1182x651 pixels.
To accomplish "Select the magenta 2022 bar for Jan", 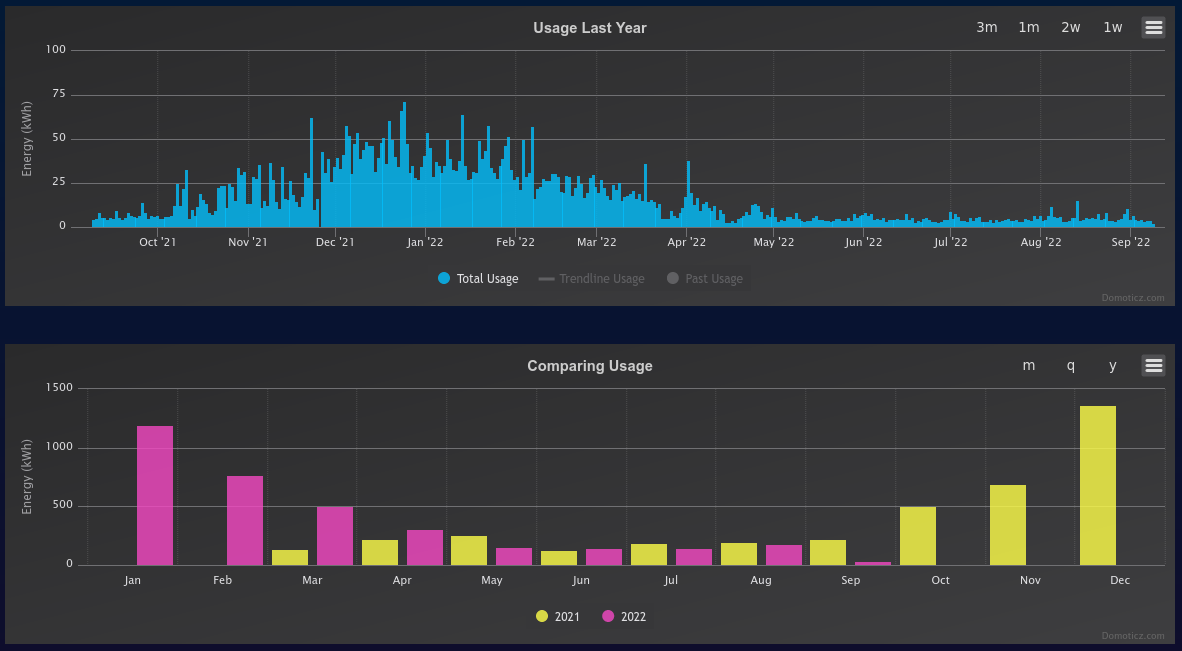I will tap(155, 496).
